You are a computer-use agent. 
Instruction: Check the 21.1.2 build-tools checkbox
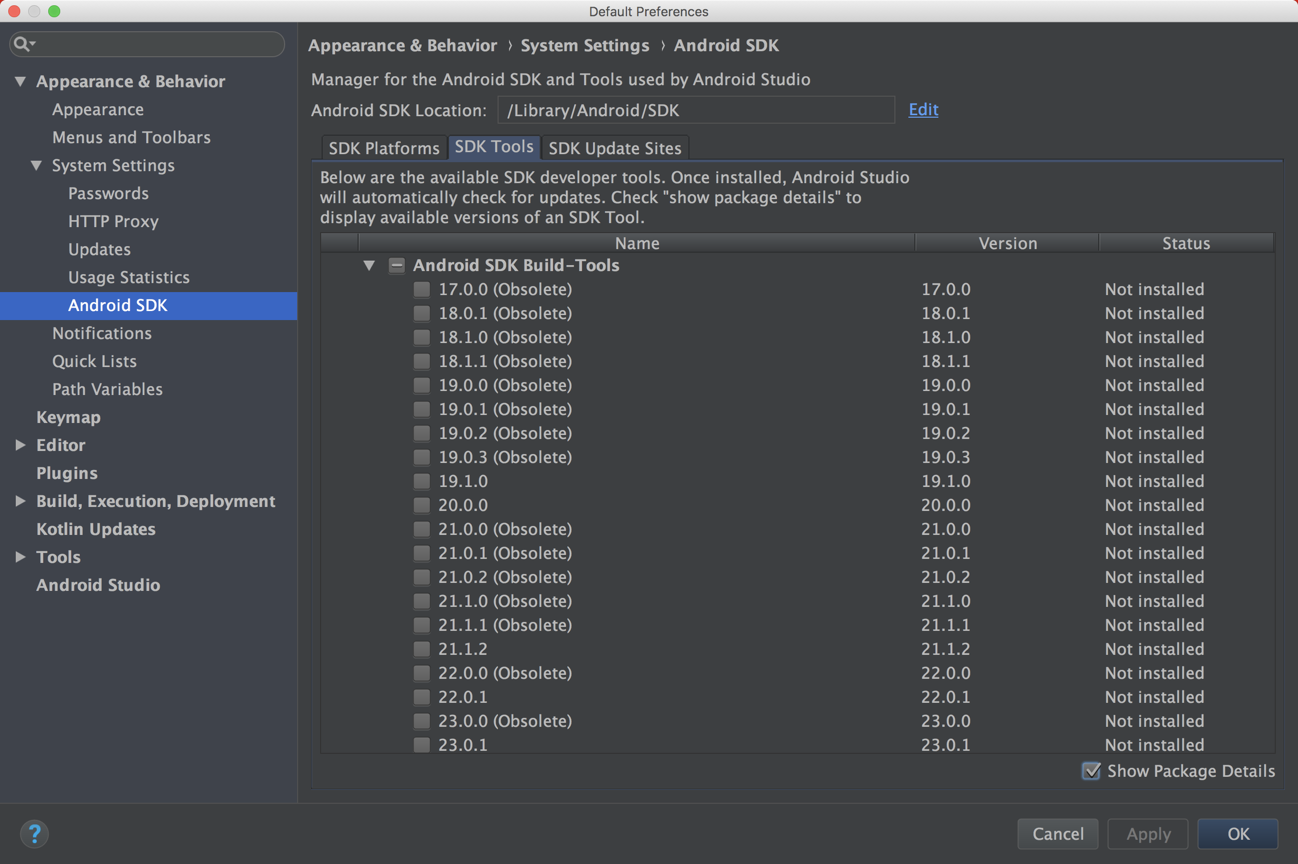pos(422,649)
